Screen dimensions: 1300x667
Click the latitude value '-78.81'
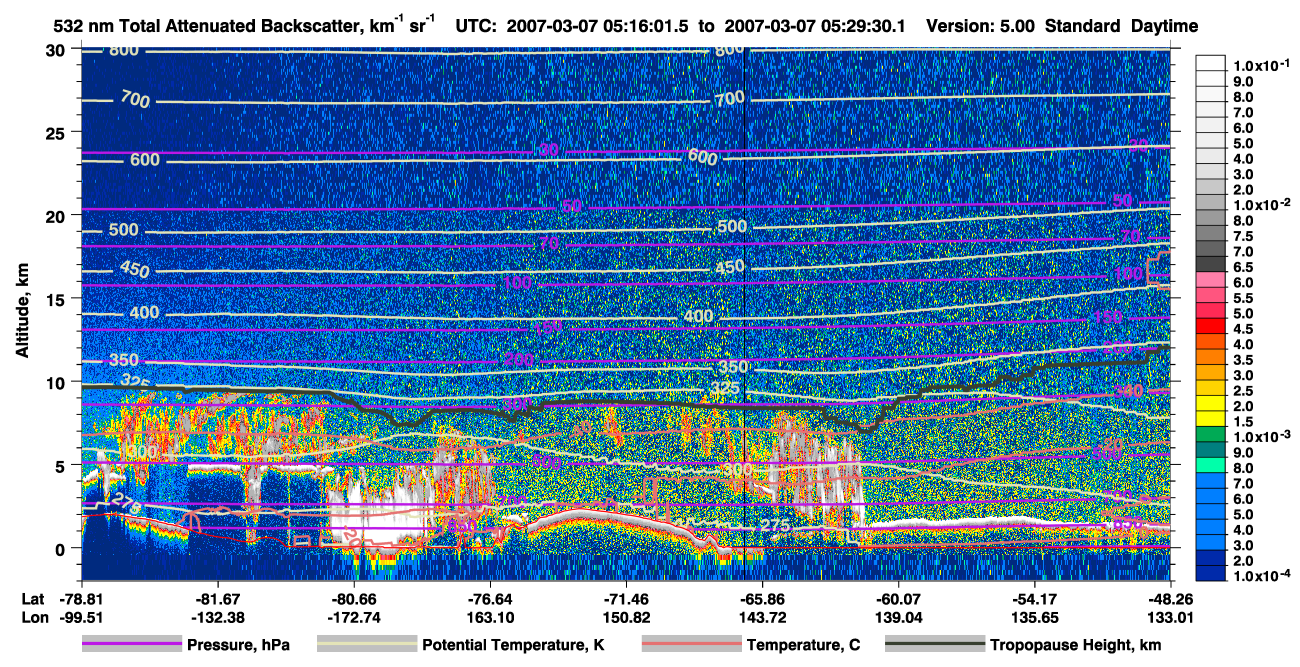click(x=82, y=598)
